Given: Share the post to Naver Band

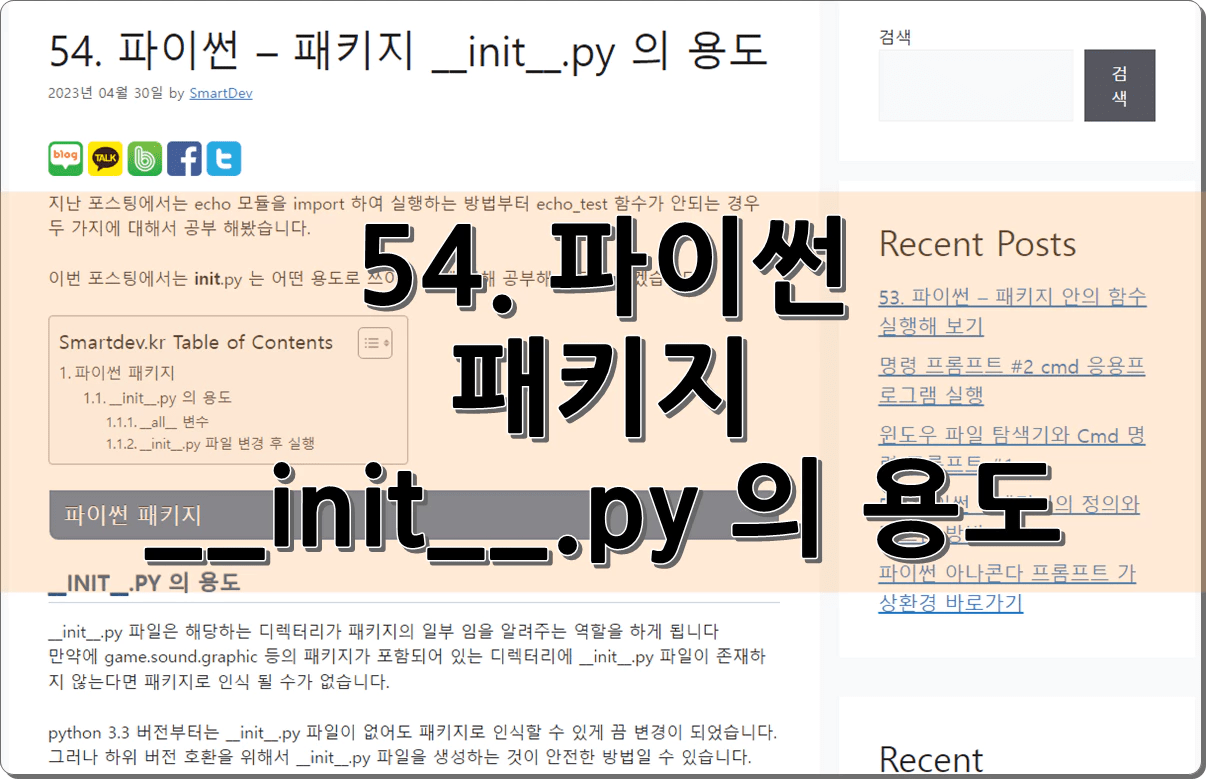Looking at the screenshot, I should (144, 158).
